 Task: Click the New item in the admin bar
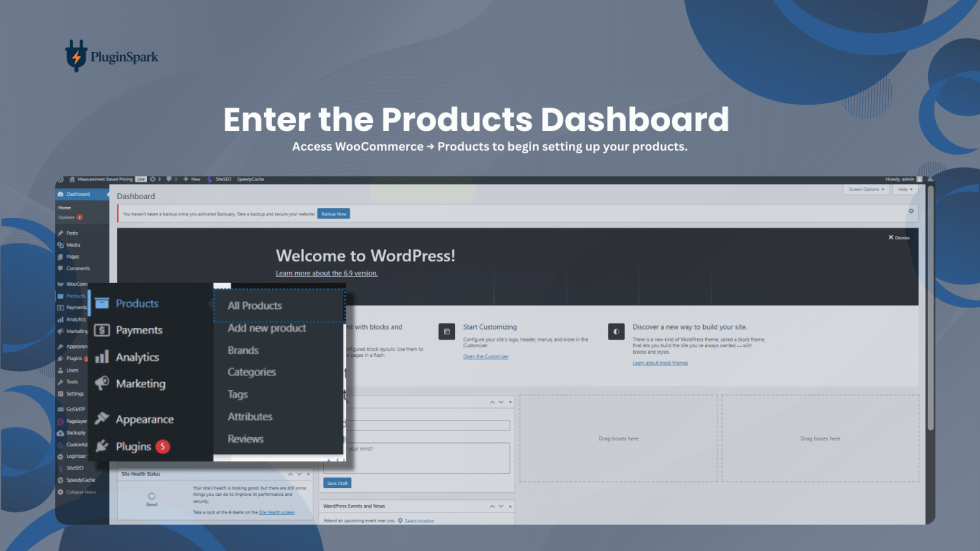[192, 179]
